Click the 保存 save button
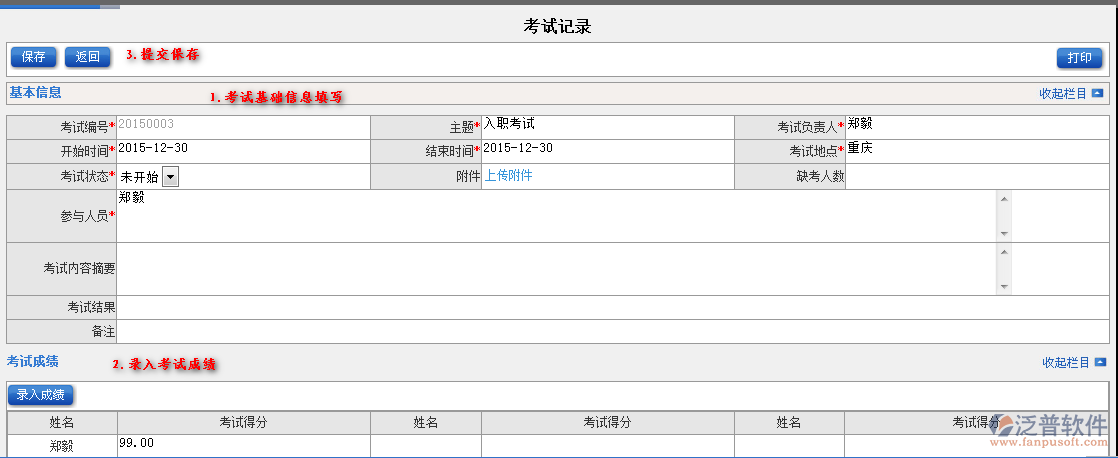 click(x=33, y=57)
